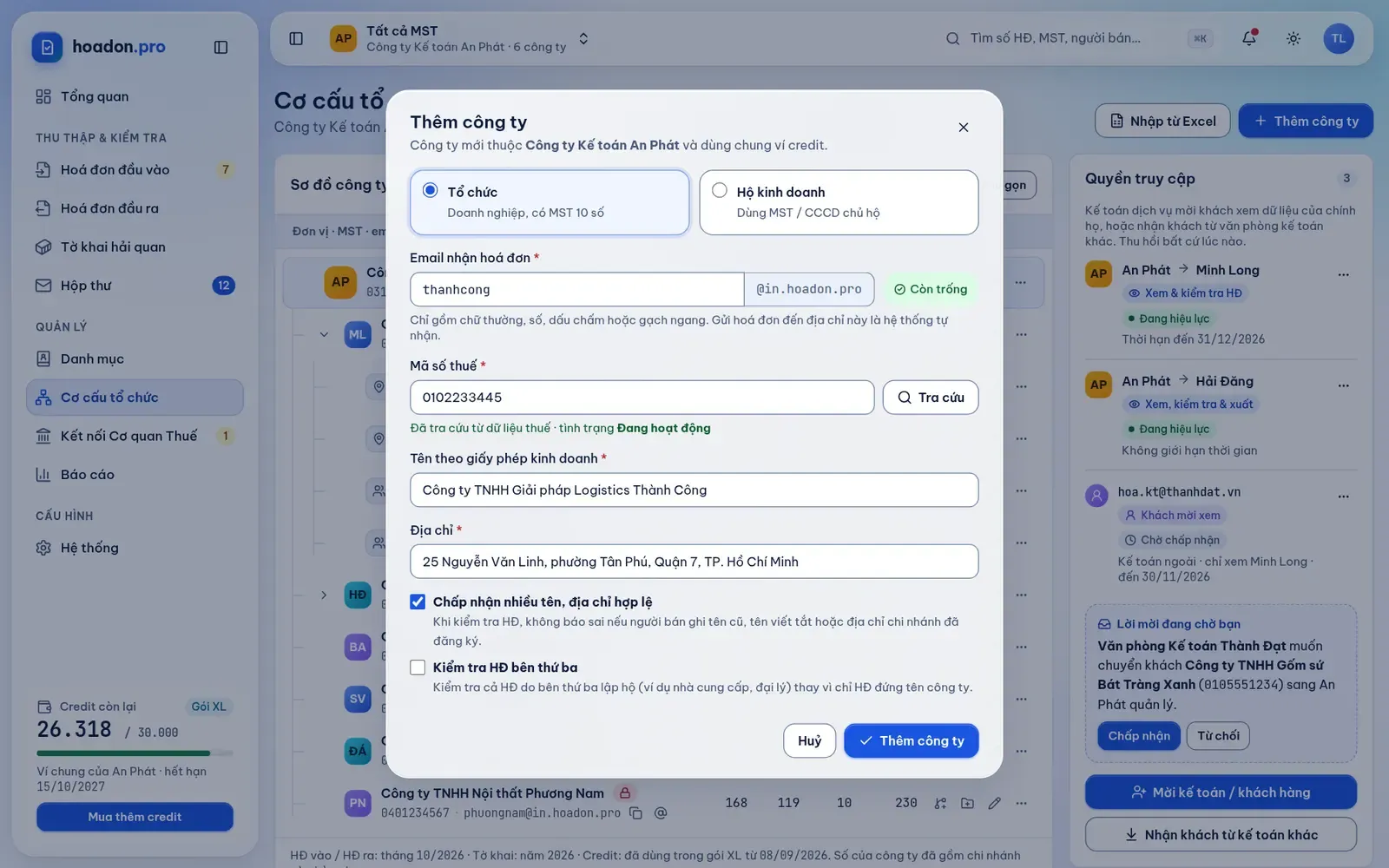Click Huỷ to cancel the dialog
The image size is (1389, 868).
(x=810, y=740)
